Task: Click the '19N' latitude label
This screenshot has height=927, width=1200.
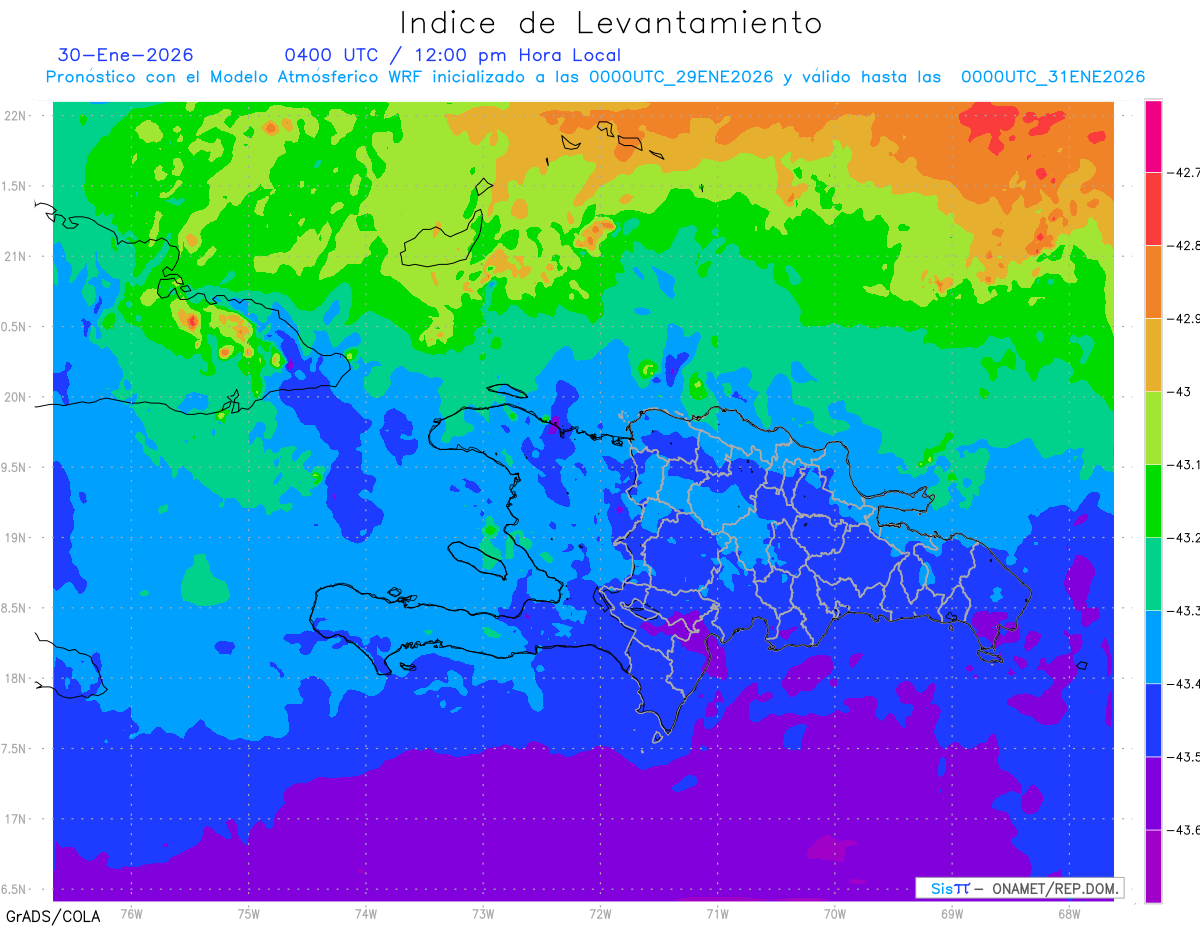Action: point(16,538)
